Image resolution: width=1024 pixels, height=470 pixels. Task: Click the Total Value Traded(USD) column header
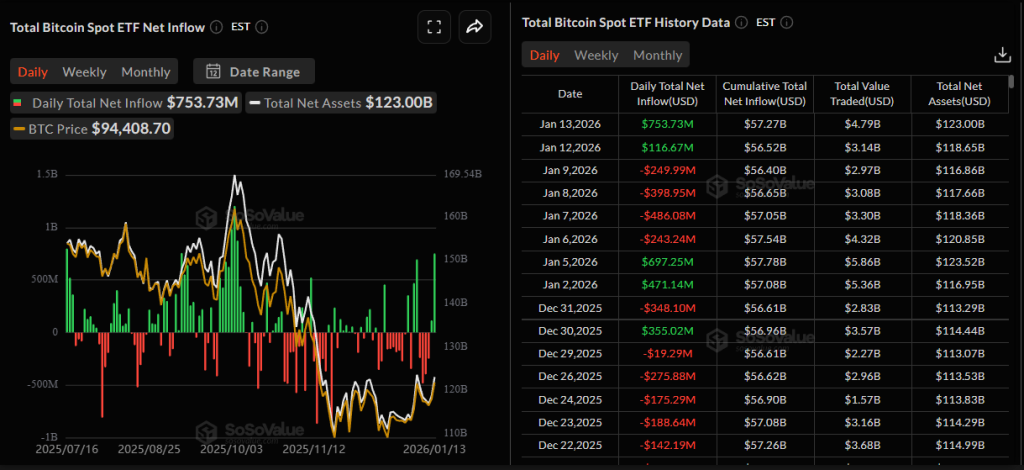[x=864, y=94]
